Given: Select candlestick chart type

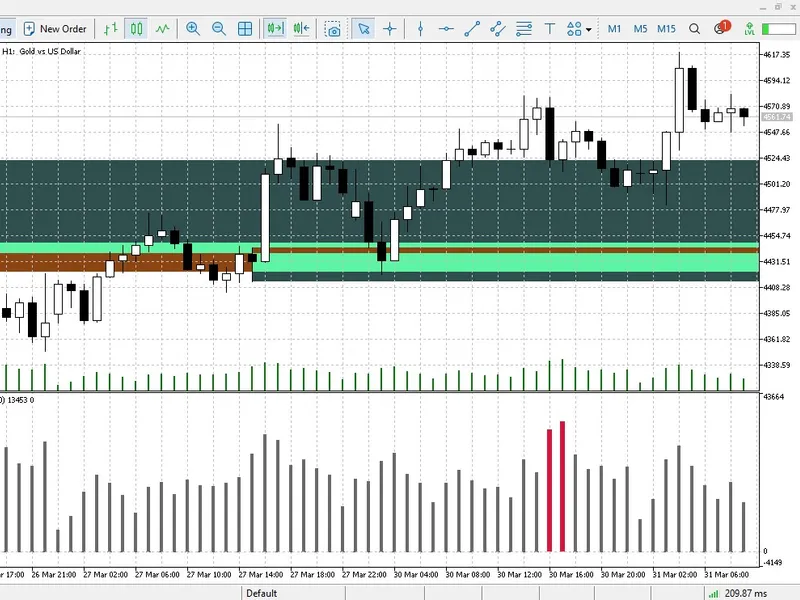Looking at the screenshot, I should [x=136, y=29].
